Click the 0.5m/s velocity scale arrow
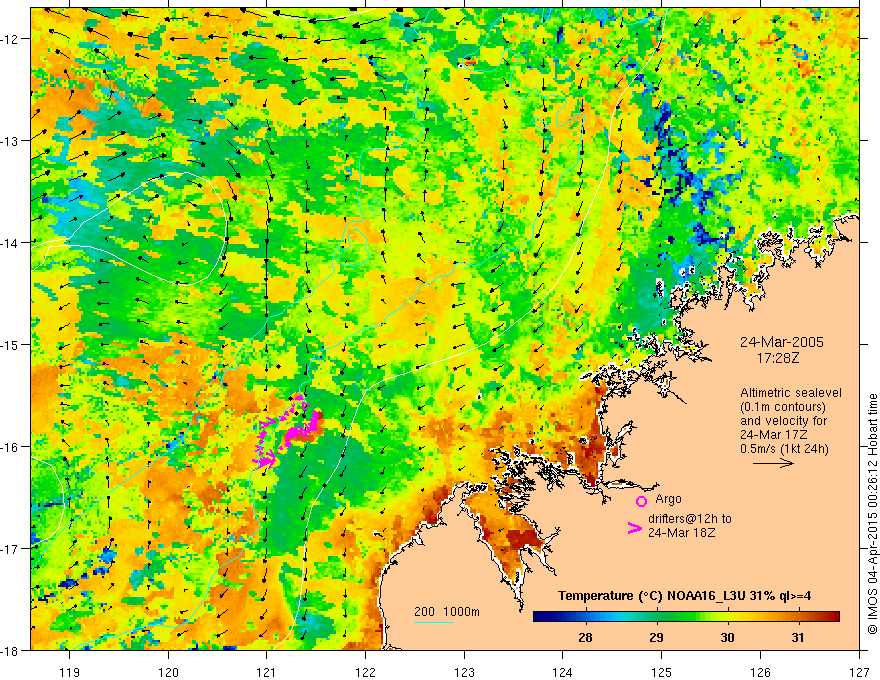 pyautogui.click(x=773, y=463)
